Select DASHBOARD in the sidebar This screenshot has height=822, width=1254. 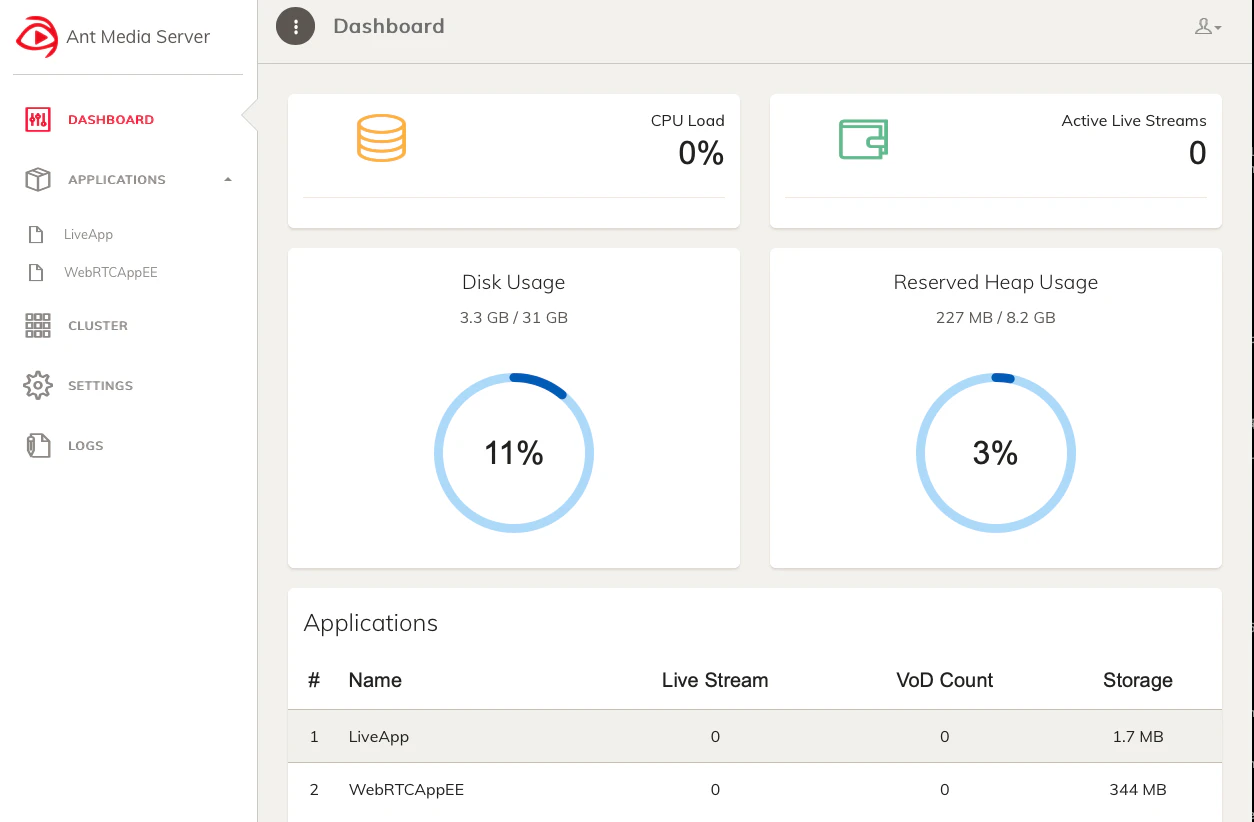tap(111, 120)
